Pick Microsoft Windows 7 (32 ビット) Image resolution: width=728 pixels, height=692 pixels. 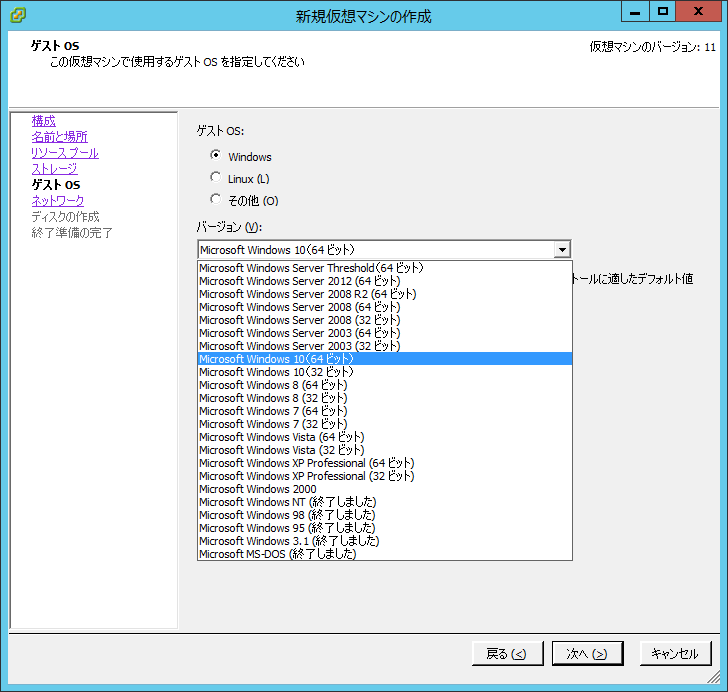(385, 424)
